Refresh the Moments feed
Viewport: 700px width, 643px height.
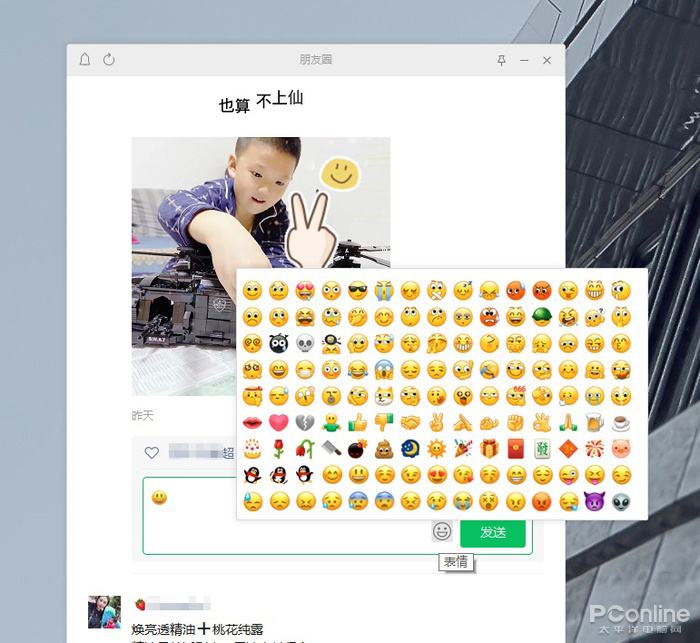point(109,59)
